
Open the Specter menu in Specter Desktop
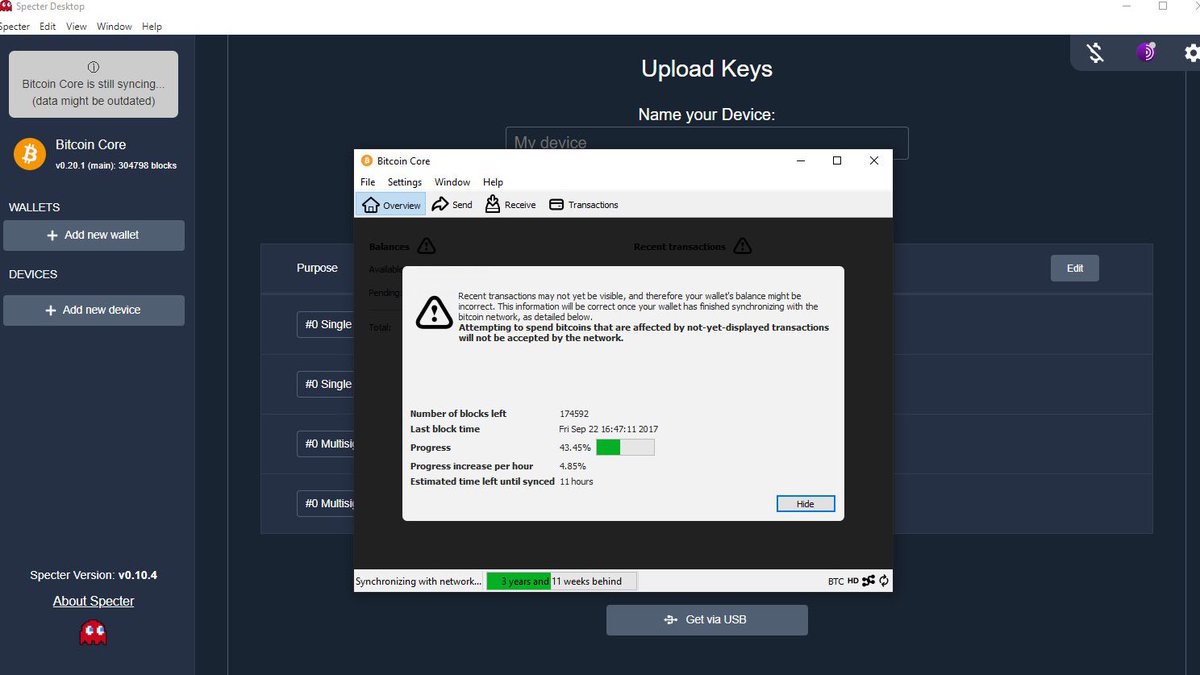(x=15, y=26)
